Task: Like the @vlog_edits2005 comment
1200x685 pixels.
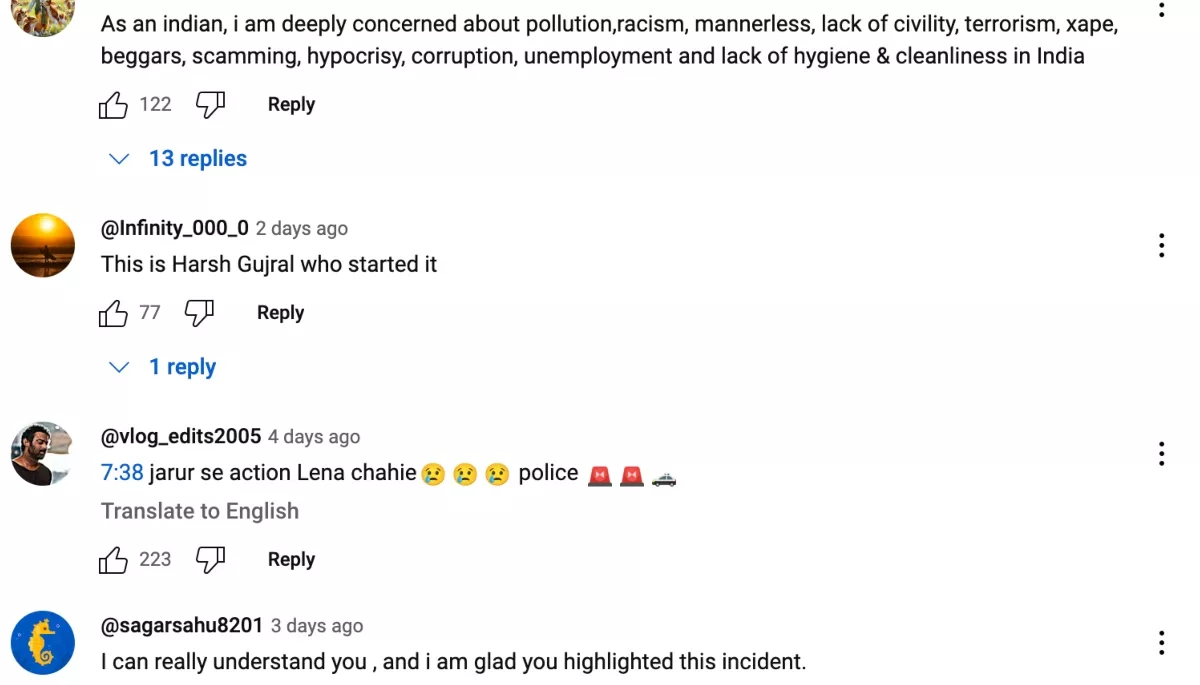Action: tap(113, 560)
